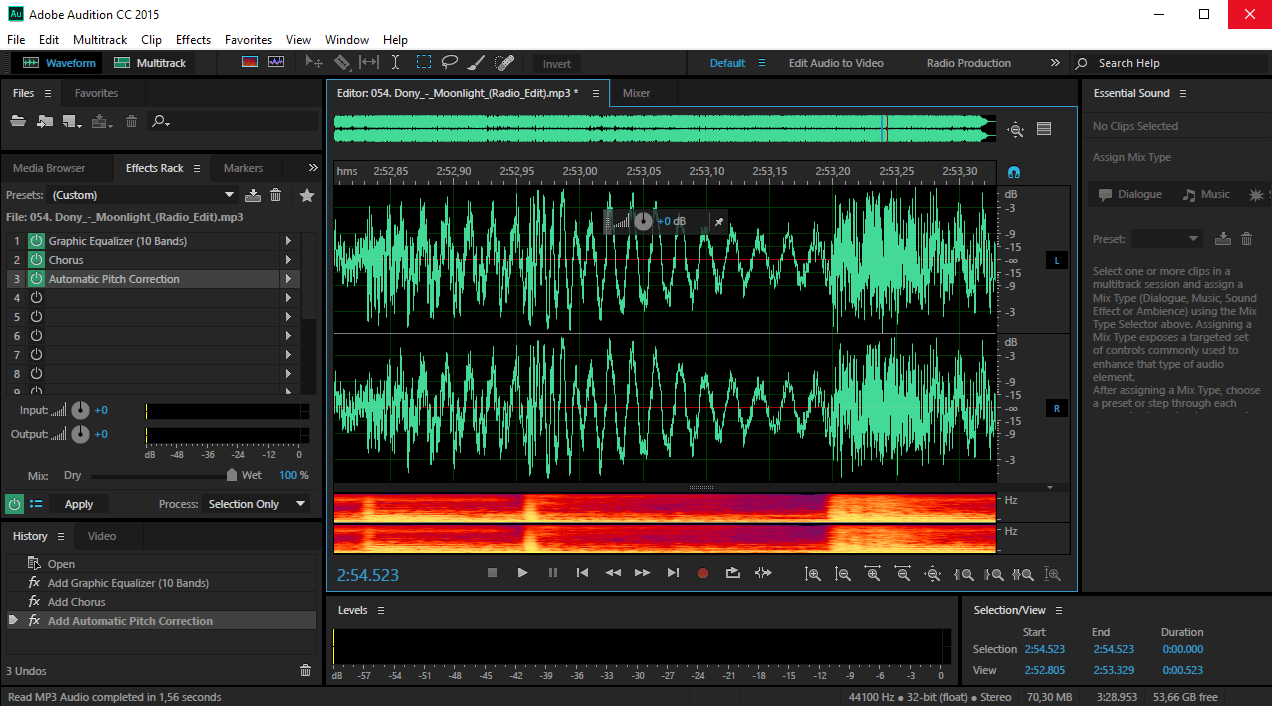Import file icon in Files panel

(x=45, y=121)
